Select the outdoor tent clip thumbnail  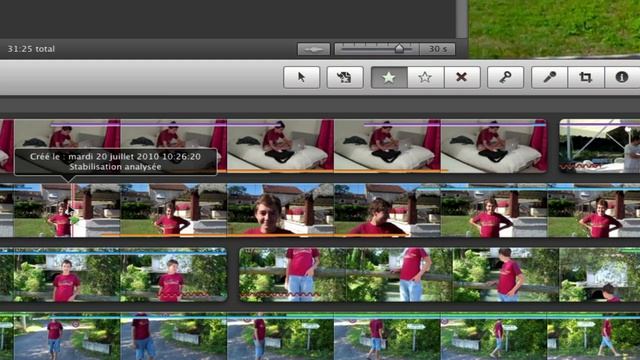(600, 146)
